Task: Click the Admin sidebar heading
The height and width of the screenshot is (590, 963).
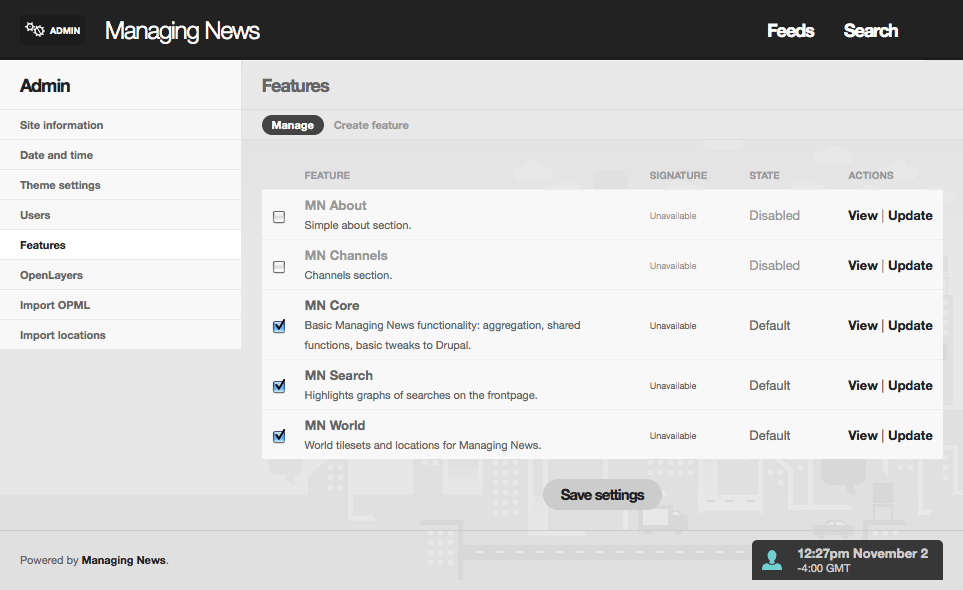Action: [x=45, y=86]
